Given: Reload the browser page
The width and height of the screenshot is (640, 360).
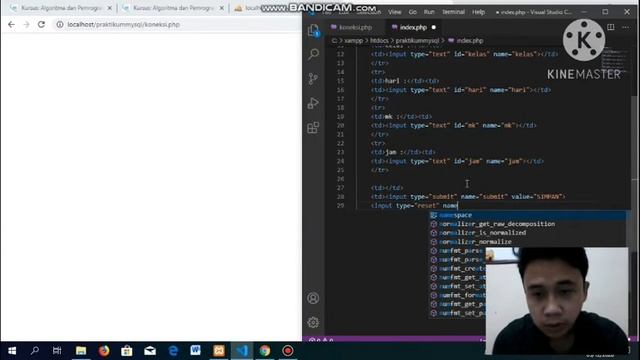Looking at the screenshot, I should [x=41, y=24].
